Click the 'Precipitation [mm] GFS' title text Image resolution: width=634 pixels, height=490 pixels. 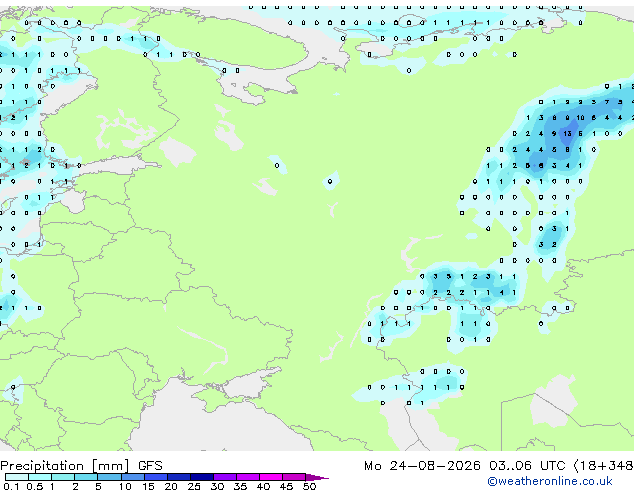[81, 466]
